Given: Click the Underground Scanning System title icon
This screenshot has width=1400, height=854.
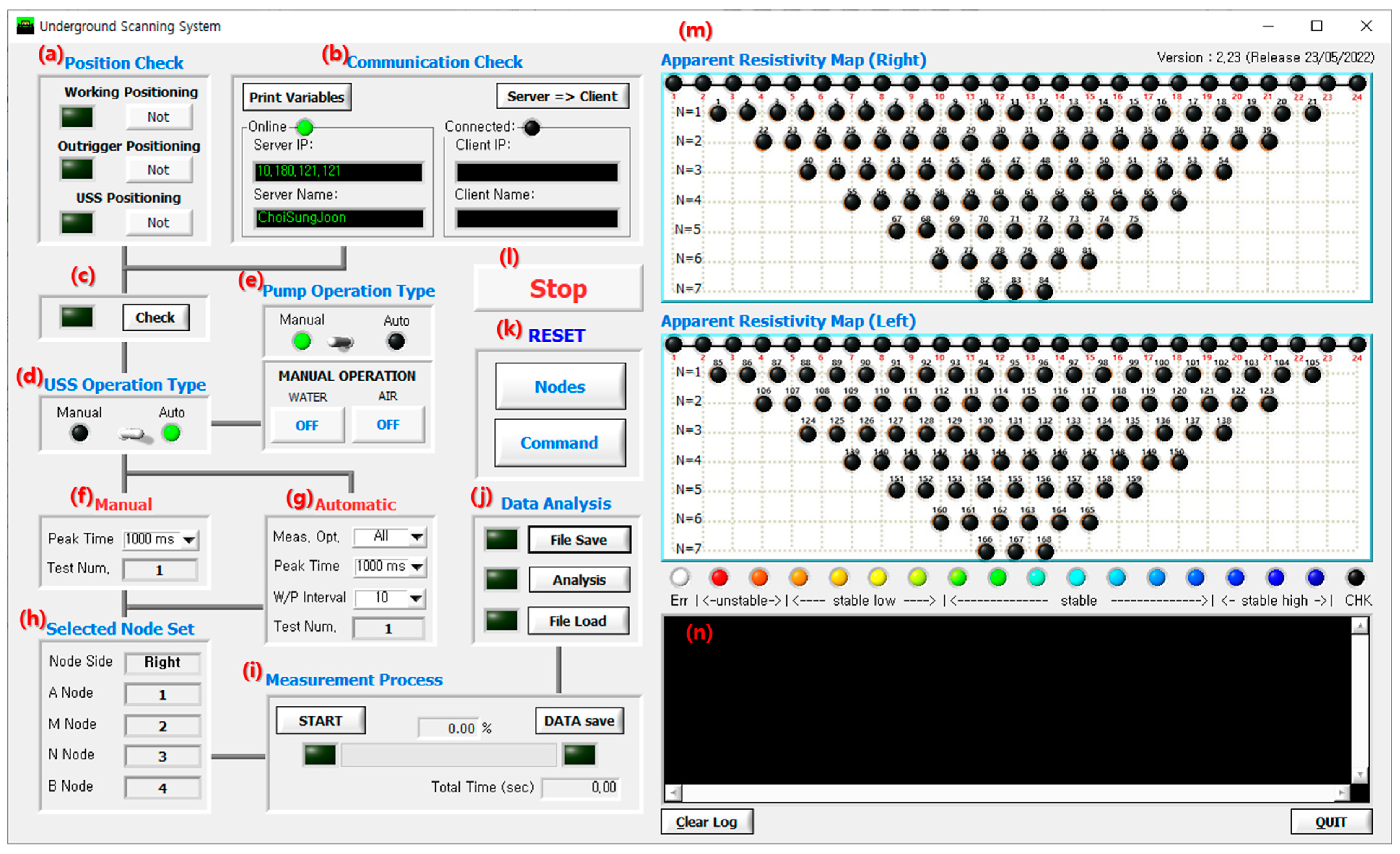Looking at the screenshot, I should tap(25, 26).
